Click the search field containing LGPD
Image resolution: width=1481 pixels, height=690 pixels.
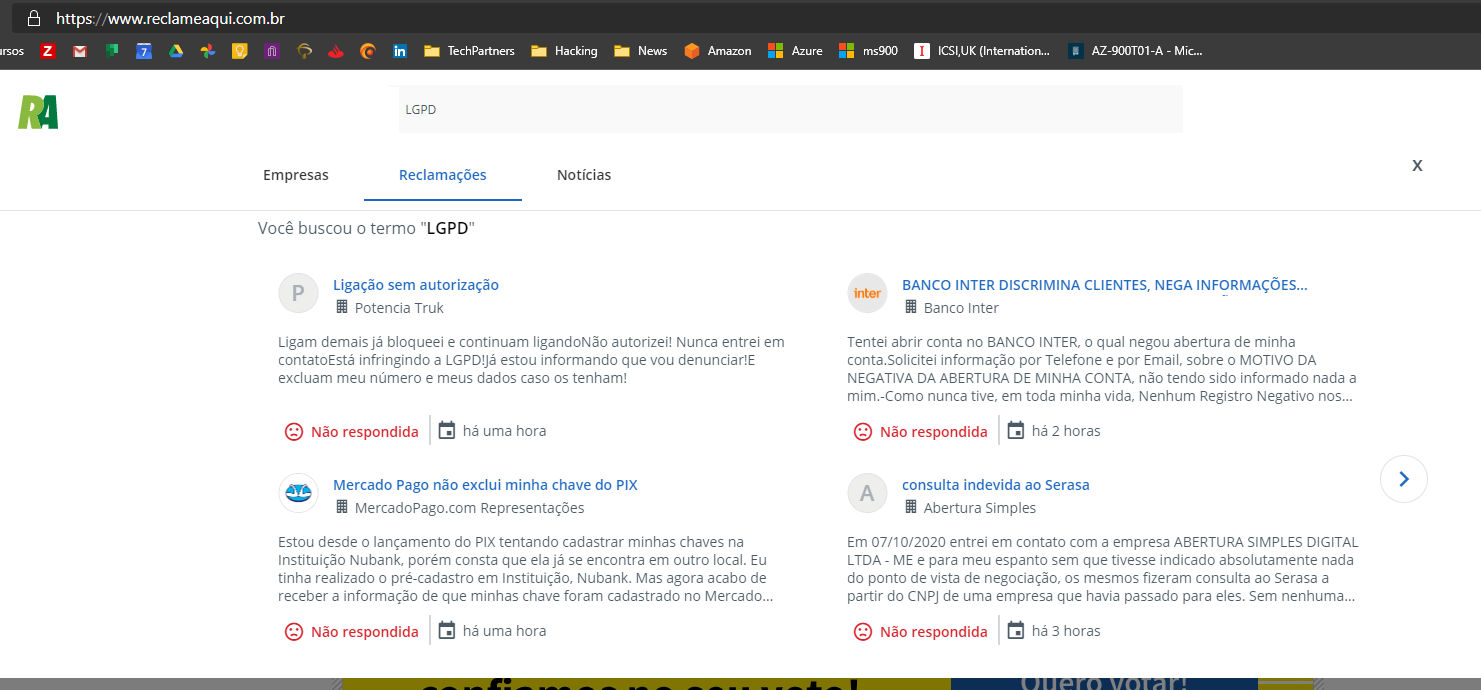pos(790,109)
